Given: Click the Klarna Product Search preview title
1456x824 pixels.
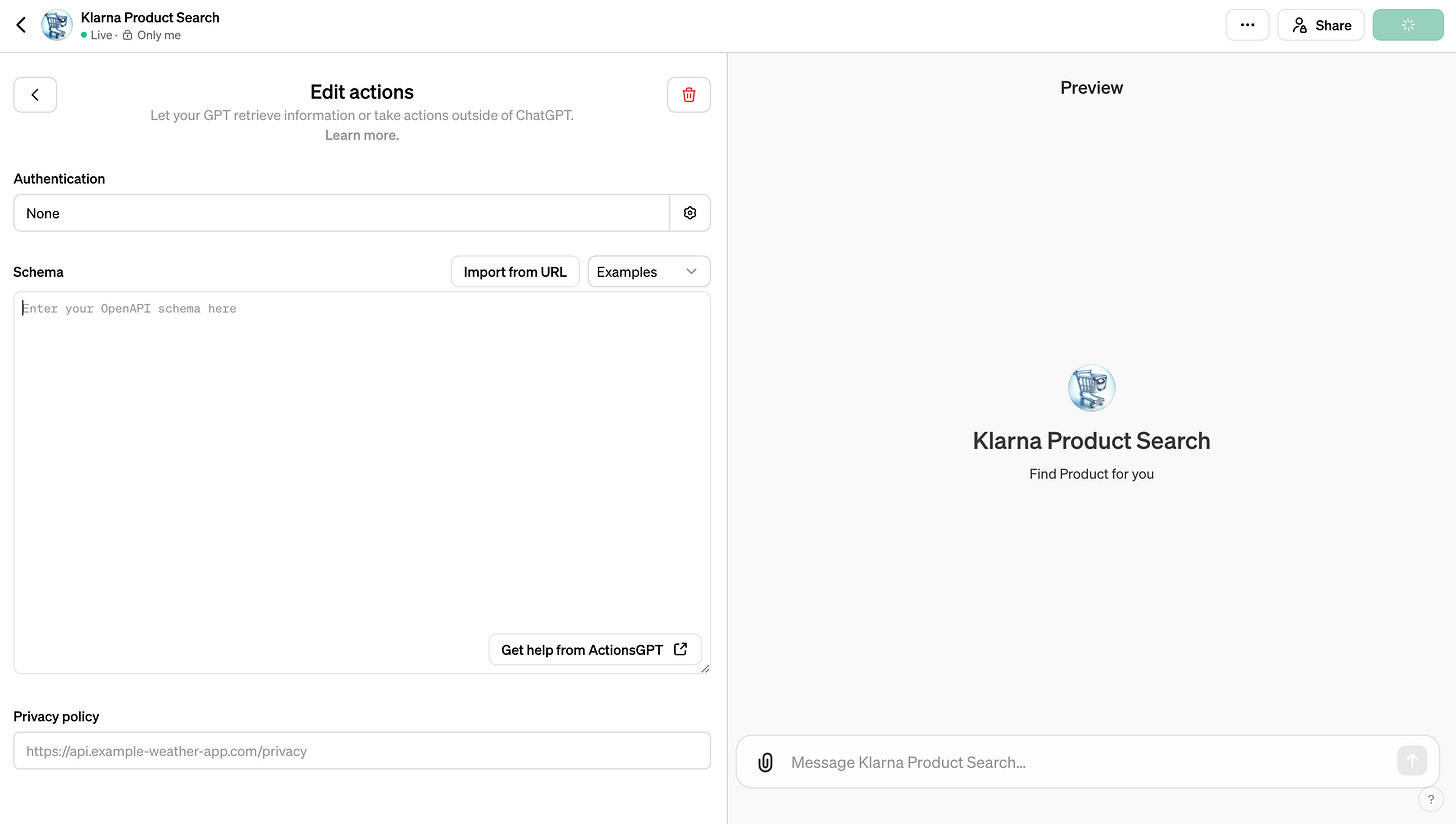Looking at the screenshot, I should point(1091,441).
